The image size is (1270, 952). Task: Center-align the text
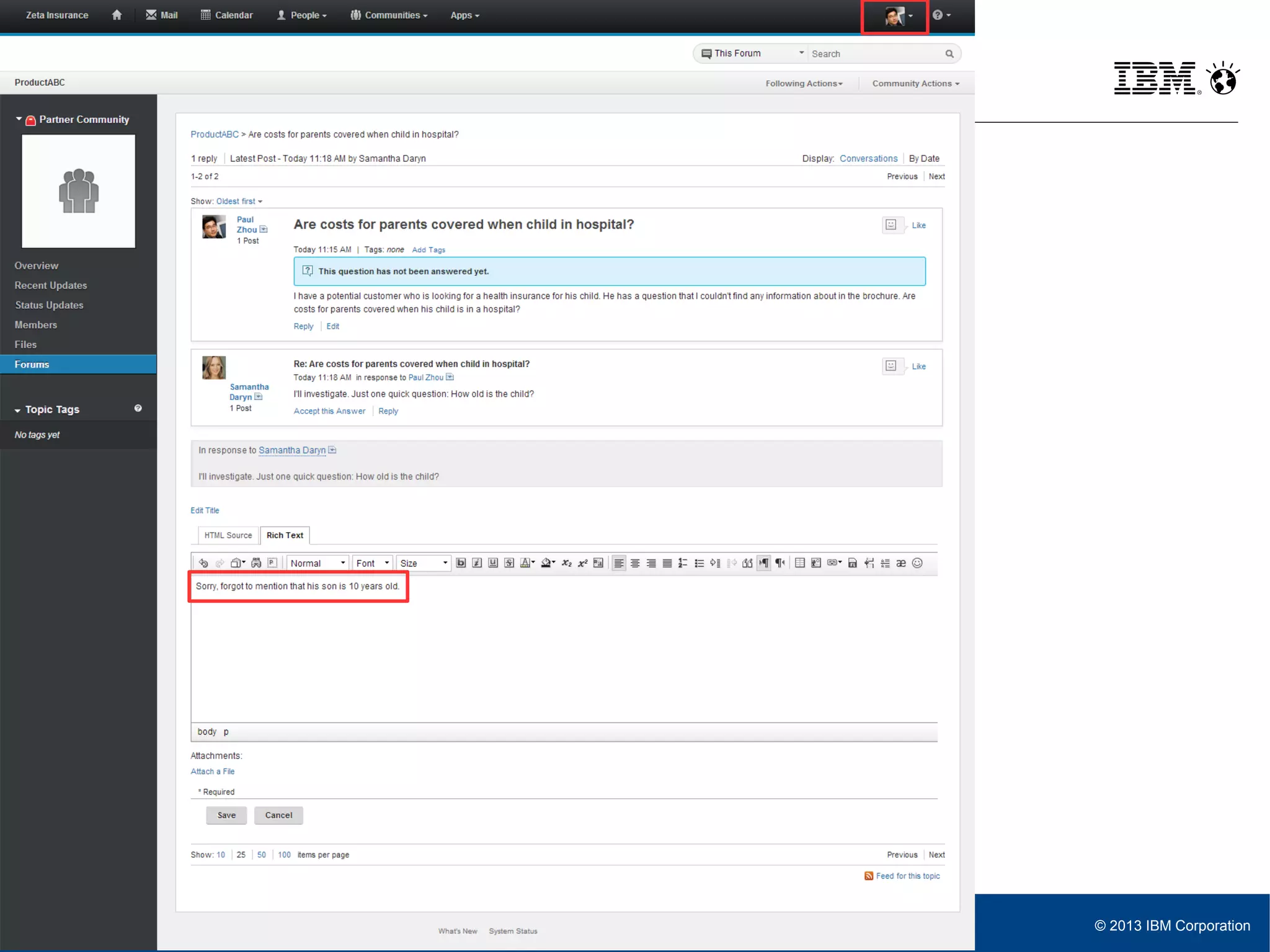(635, 563)
